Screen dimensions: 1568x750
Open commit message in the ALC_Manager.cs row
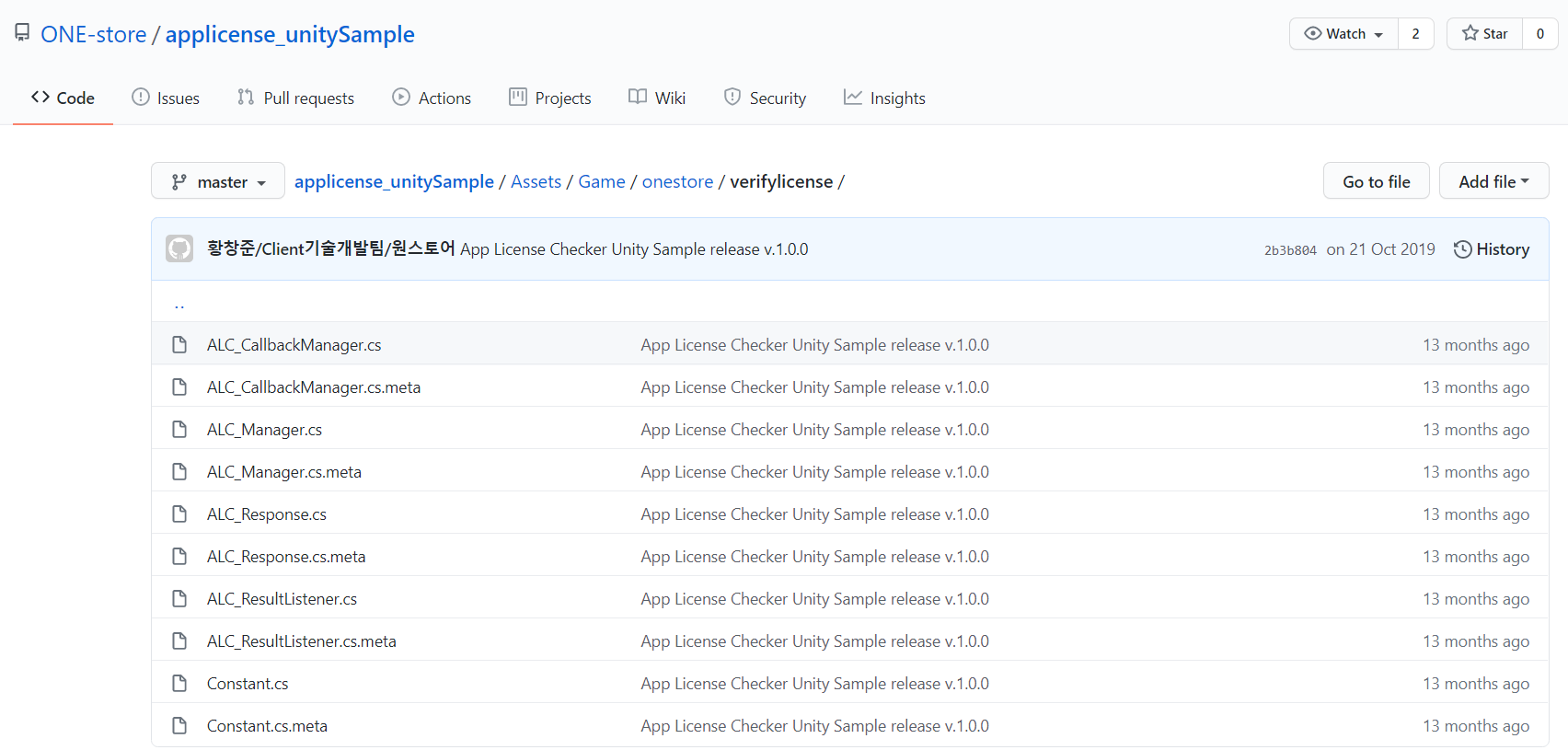(x=815, y=430)
